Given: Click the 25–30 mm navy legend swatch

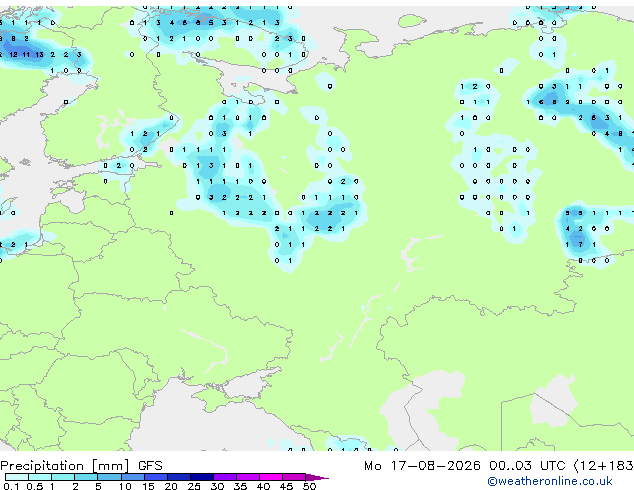Looking at the screenshot, I should pos(201,477).
